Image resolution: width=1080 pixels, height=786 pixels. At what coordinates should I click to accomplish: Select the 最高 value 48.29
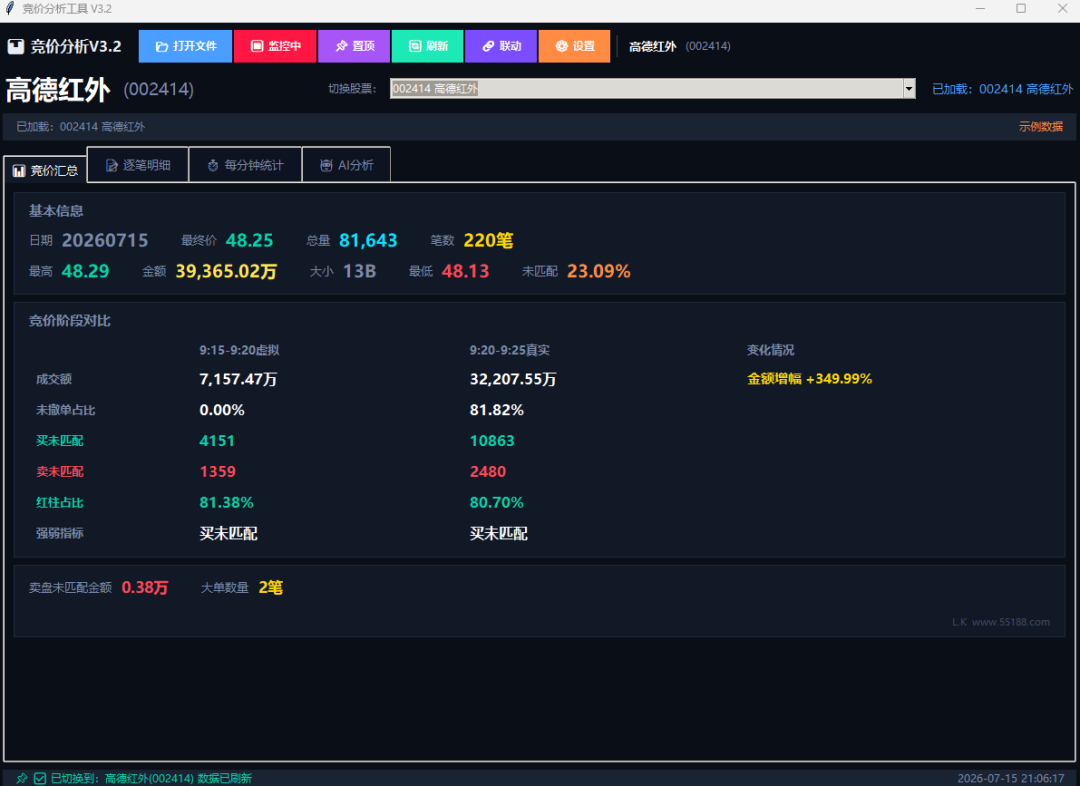click(x=85, y=271)
